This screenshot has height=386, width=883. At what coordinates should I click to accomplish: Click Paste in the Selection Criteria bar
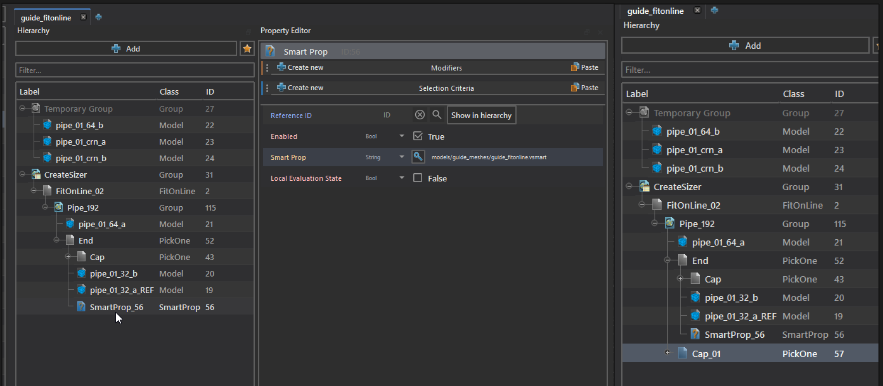pyautogui.click(x=585, y=88)
